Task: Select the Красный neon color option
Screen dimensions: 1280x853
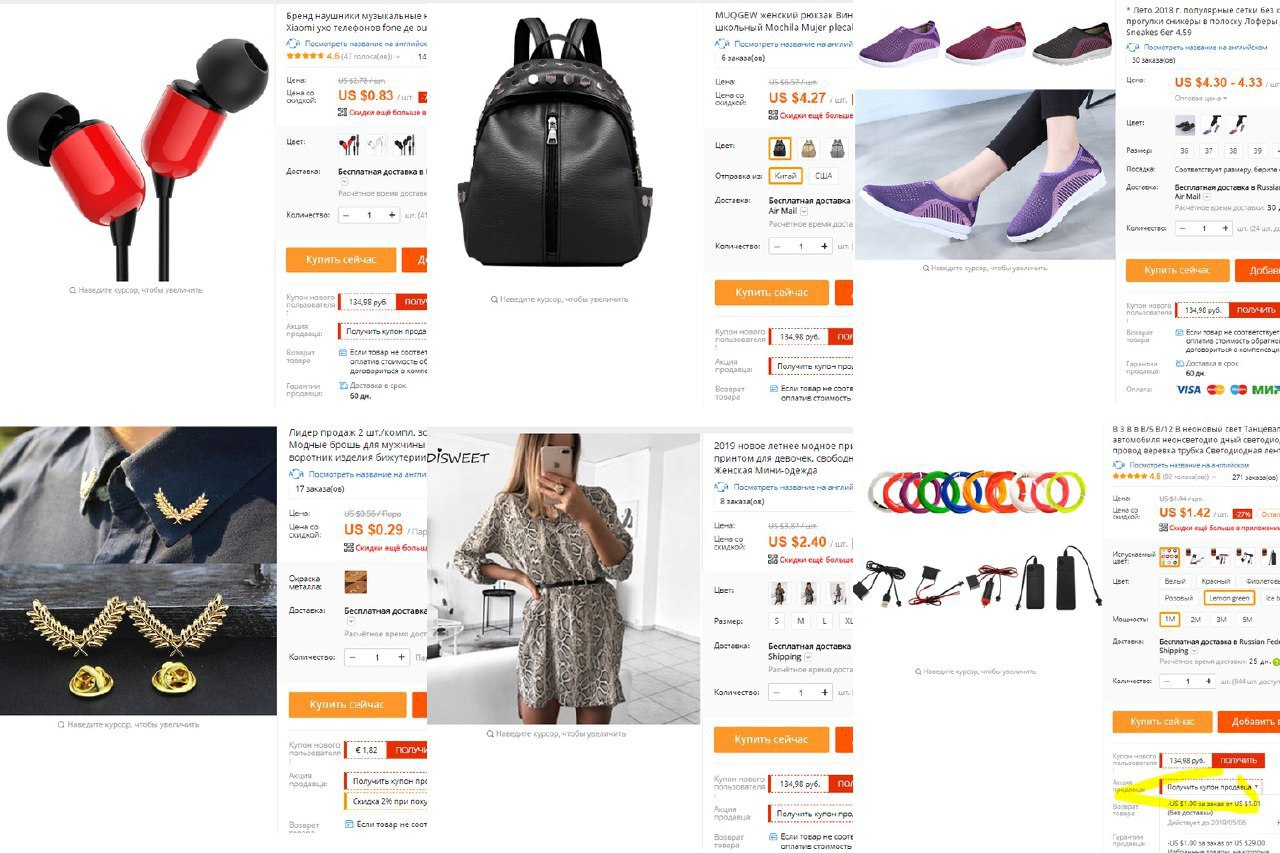Action: click(1216, 581)
